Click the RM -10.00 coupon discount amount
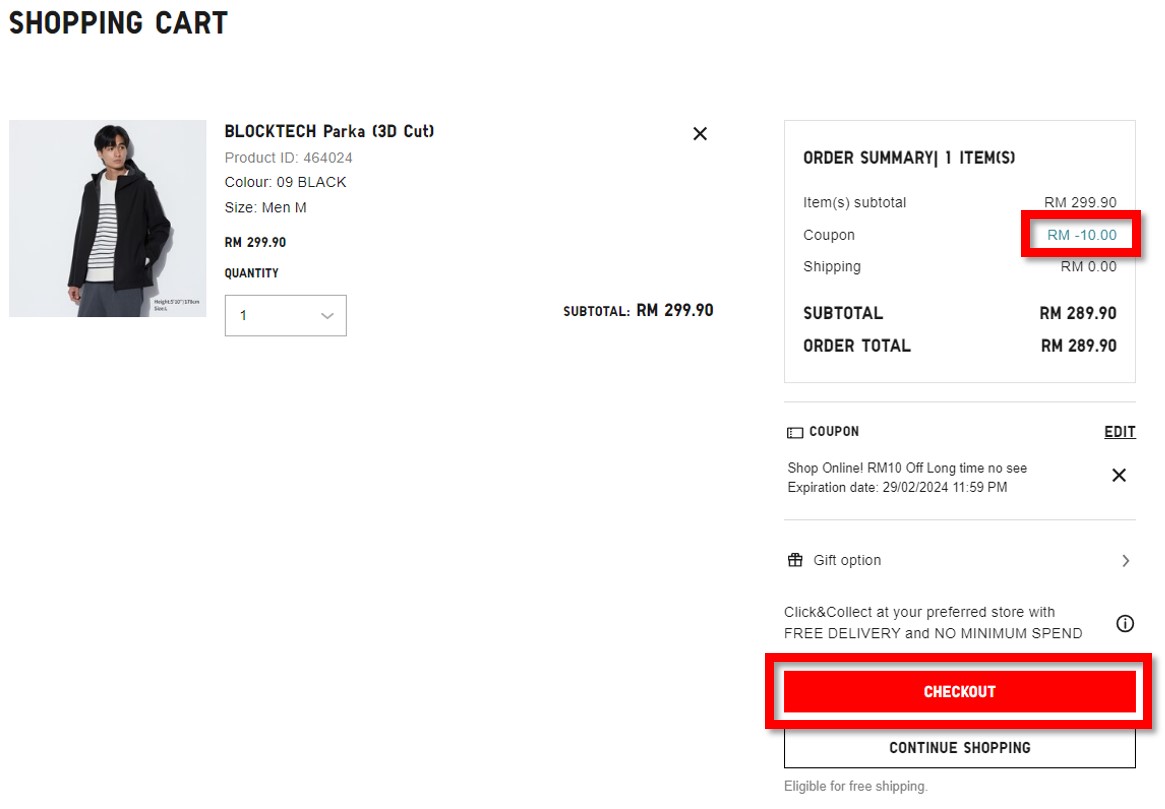Image resolution: width=1165 pixels, height=809 pixels. (1081, 236)
